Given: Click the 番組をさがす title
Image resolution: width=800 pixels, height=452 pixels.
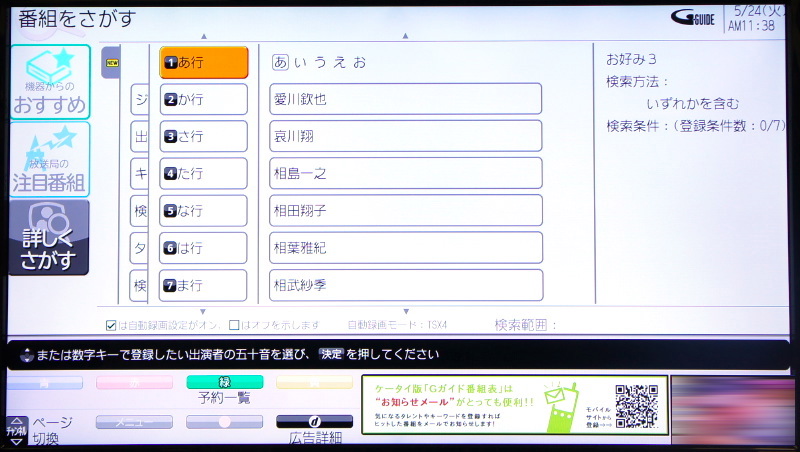Looking at the screenshot, I should click(77, 19).
